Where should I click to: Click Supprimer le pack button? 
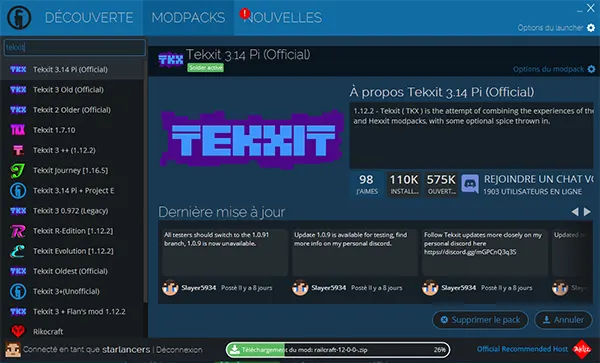tap(480, 319)
